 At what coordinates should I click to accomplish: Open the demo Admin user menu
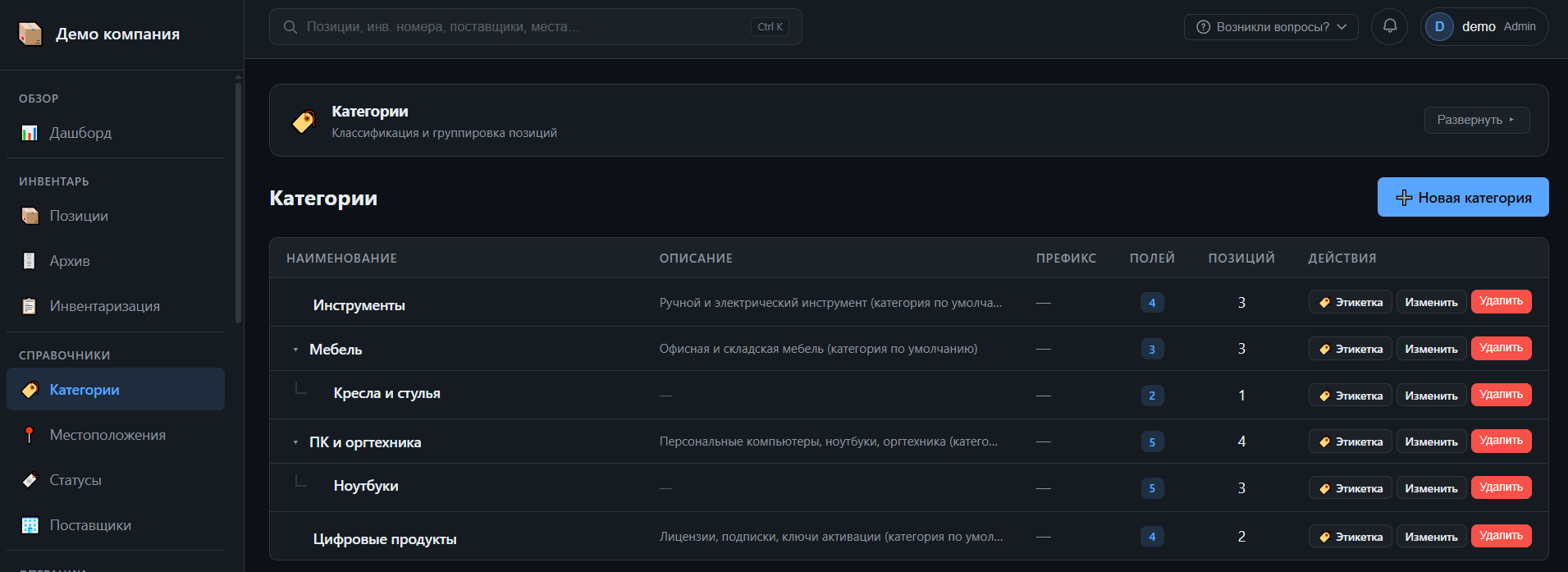coord(1483,26)
